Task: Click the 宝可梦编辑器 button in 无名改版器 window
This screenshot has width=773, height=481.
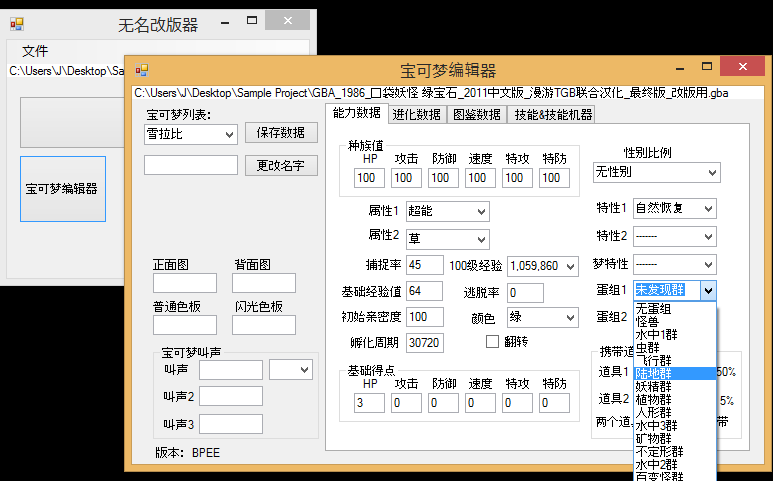Action: coord(63,189)
